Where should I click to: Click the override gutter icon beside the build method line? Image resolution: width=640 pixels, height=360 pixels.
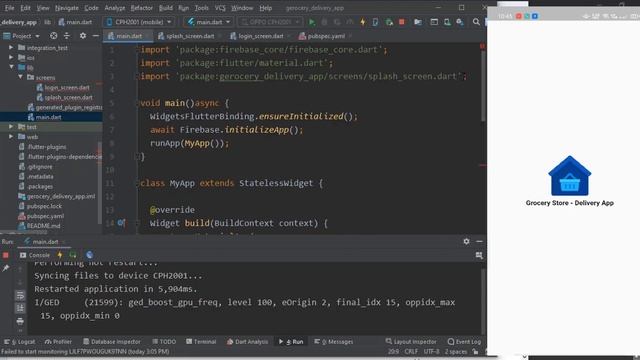click(x=121, y=223)
